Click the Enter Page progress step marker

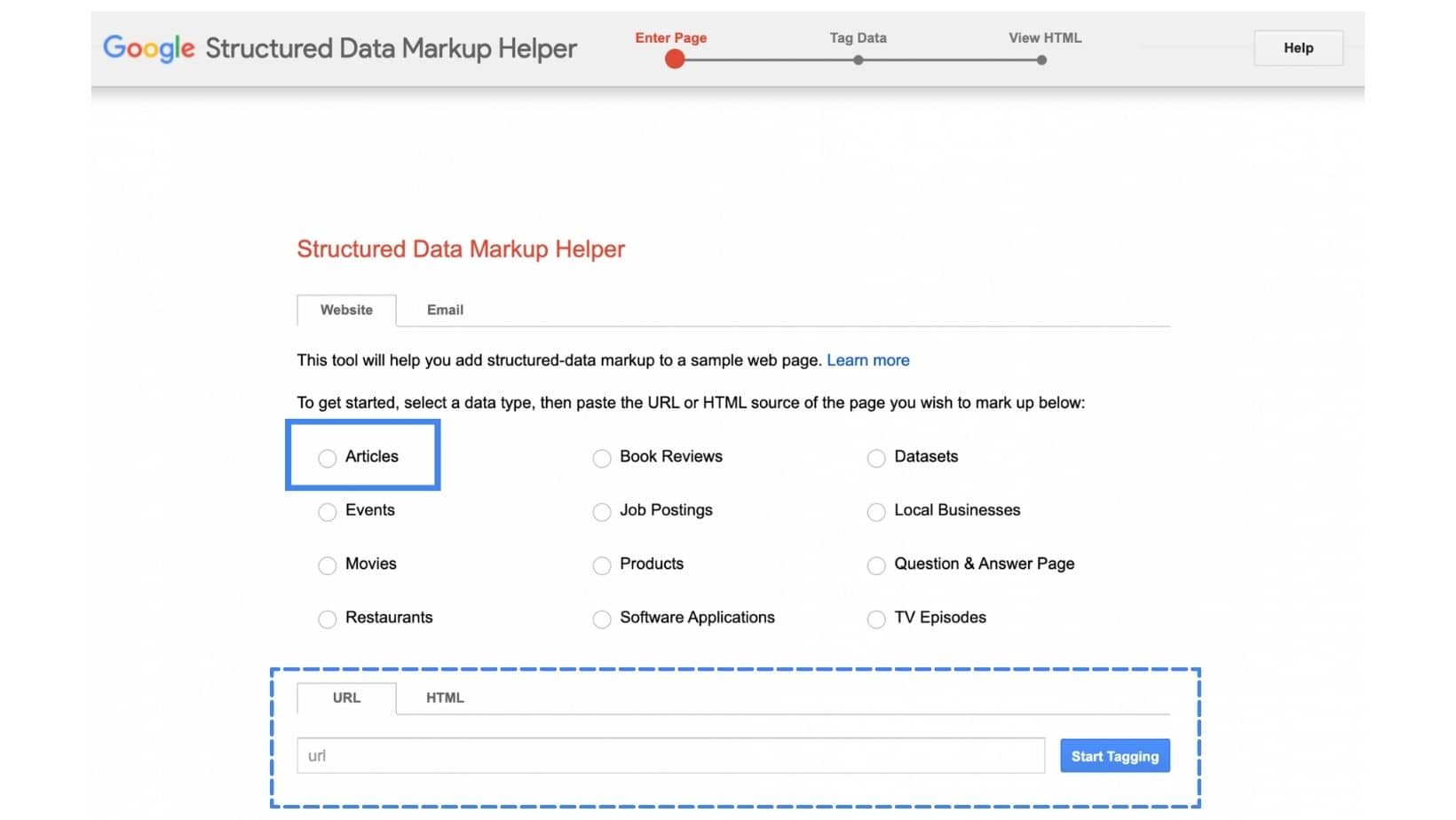tap(674, 59)
